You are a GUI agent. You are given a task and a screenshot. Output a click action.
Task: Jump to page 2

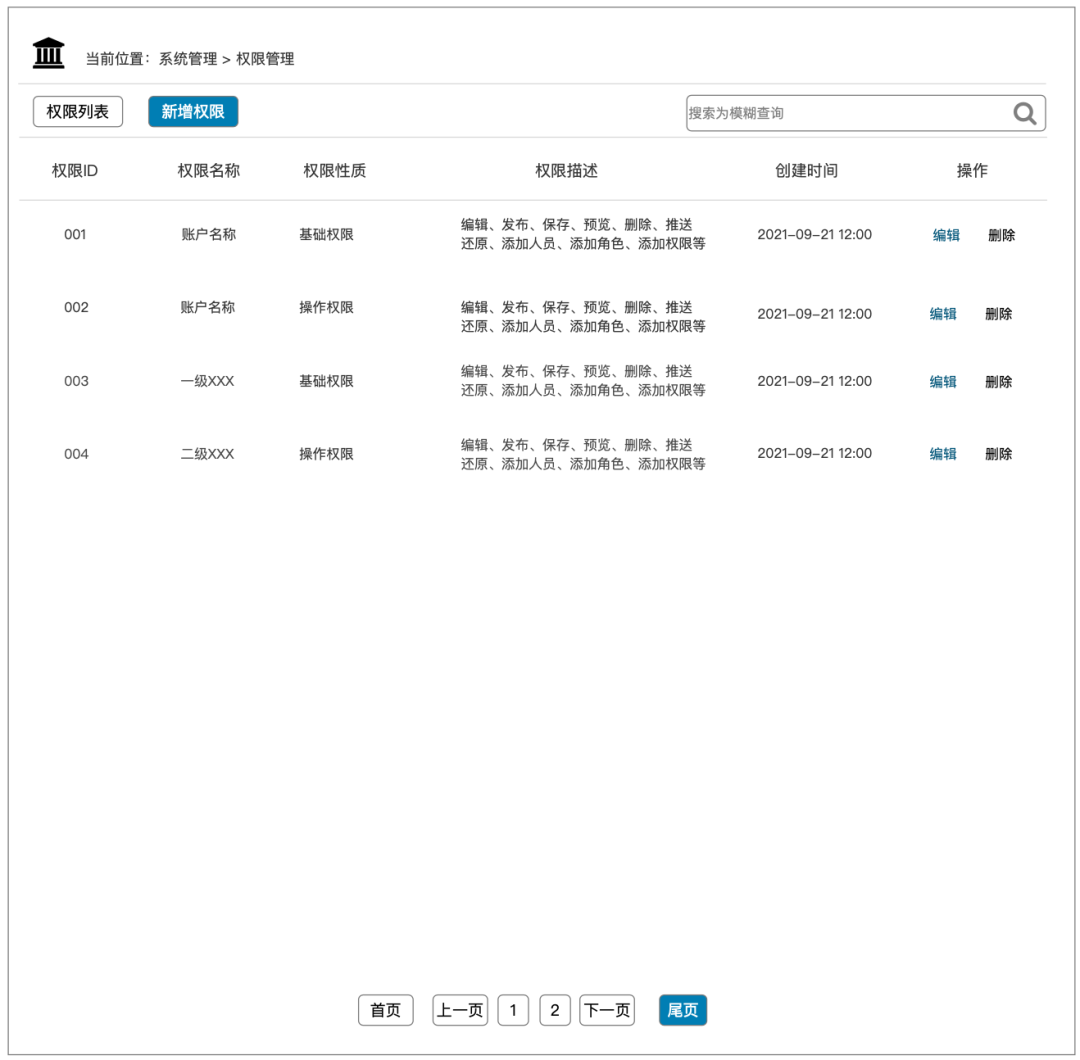555,1010
